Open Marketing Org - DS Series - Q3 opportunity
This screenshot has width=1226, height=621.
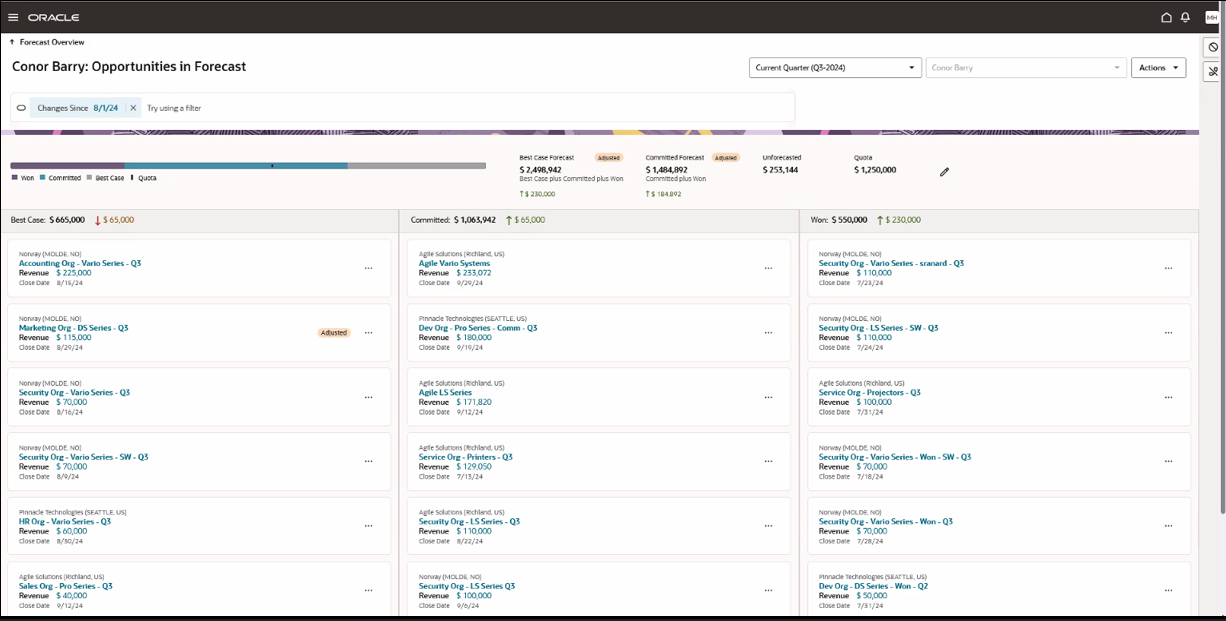[73, 328]
